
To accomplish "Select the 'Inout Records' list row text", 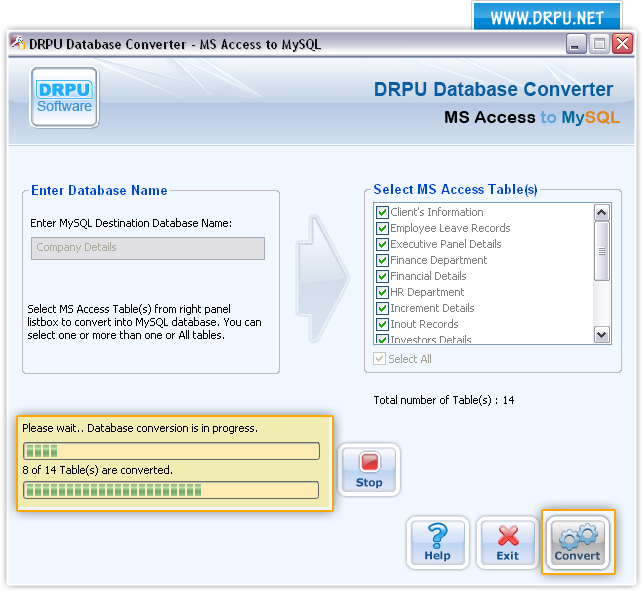I will [424, 324].
